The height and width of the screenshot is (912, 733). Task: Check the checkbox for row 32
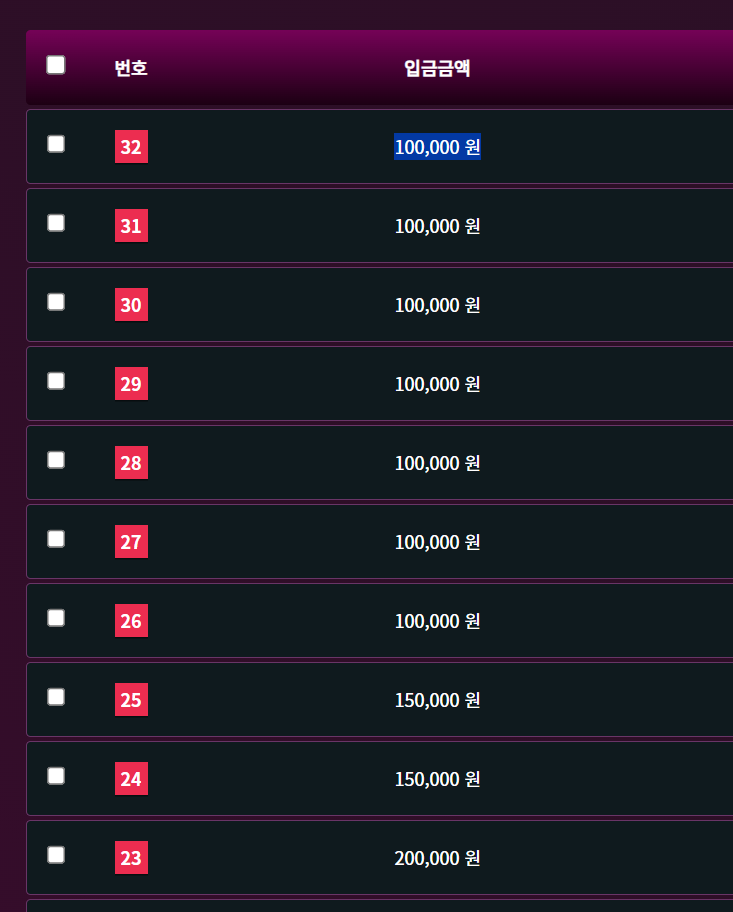tap(56, 144)
